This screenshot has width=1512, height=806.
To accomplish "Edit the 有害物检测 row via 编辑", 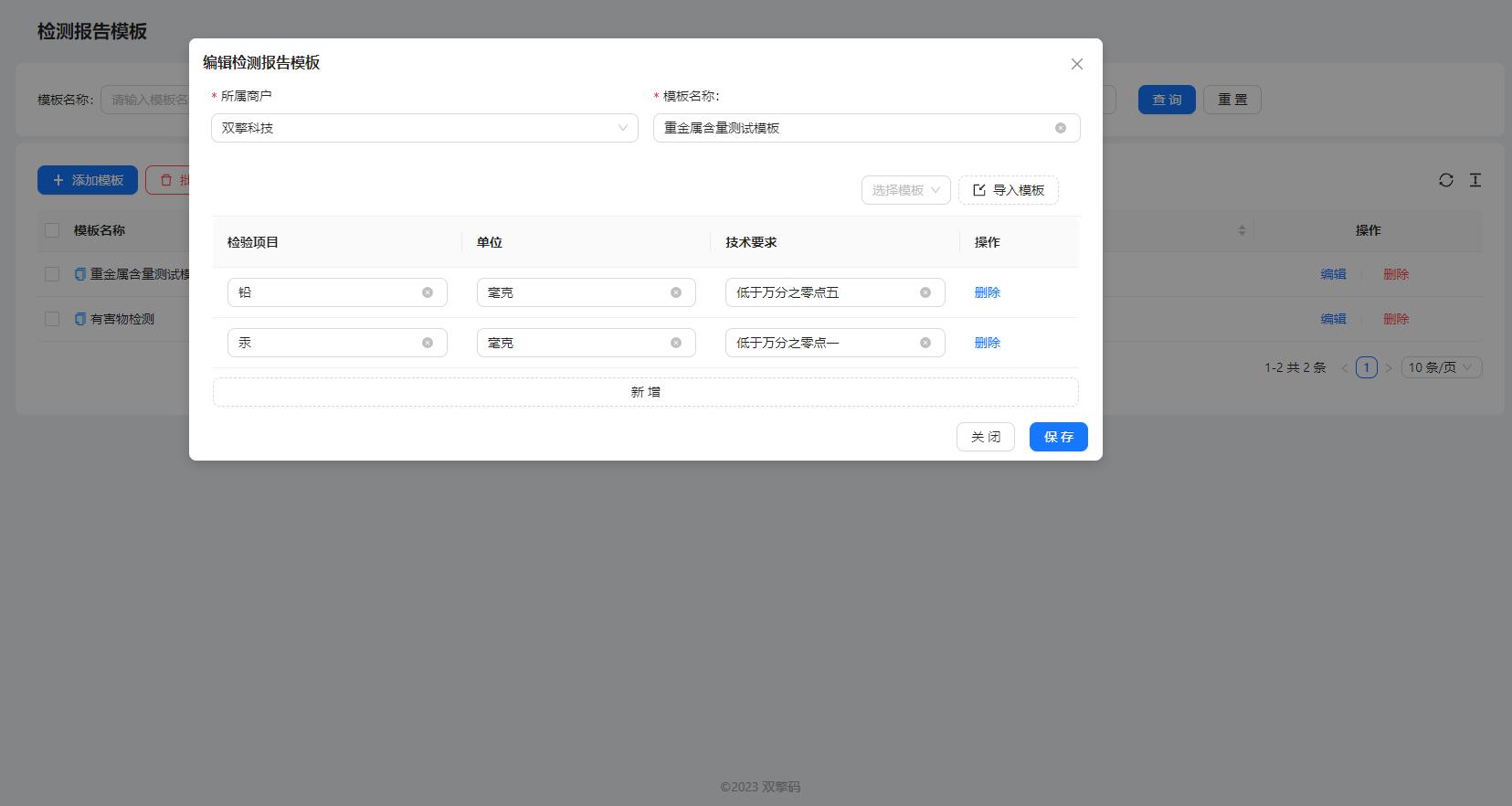I will pyautogui.click(x=1334, y=319).
